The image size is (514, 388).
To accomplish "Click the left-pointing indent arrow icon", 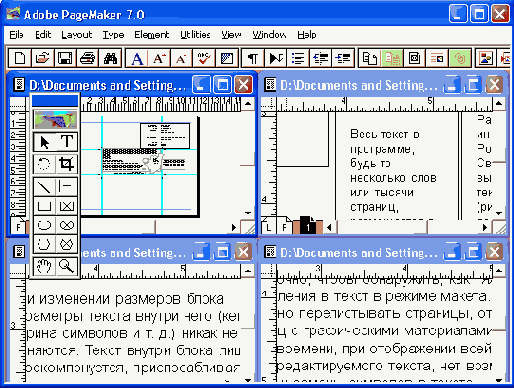I will coord(321,58).
